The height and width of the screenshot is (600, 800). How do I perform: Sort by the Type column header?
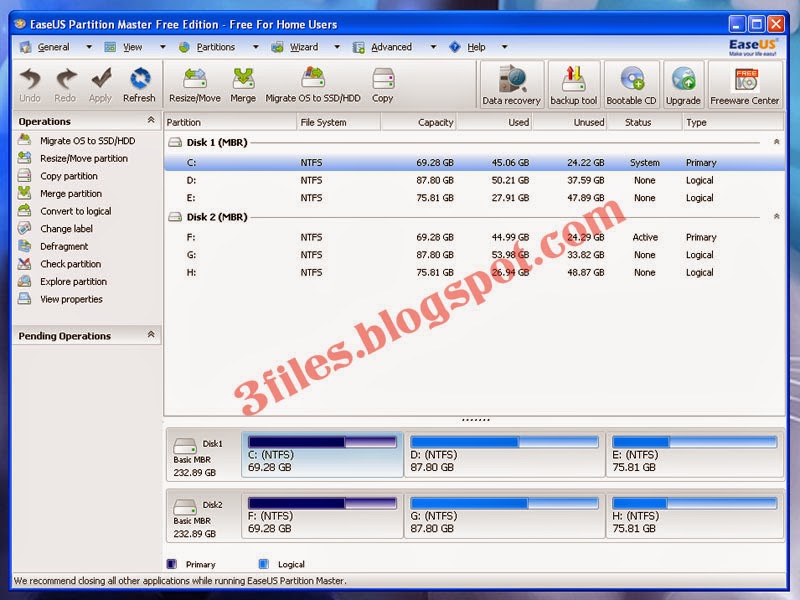pos(733,122)
